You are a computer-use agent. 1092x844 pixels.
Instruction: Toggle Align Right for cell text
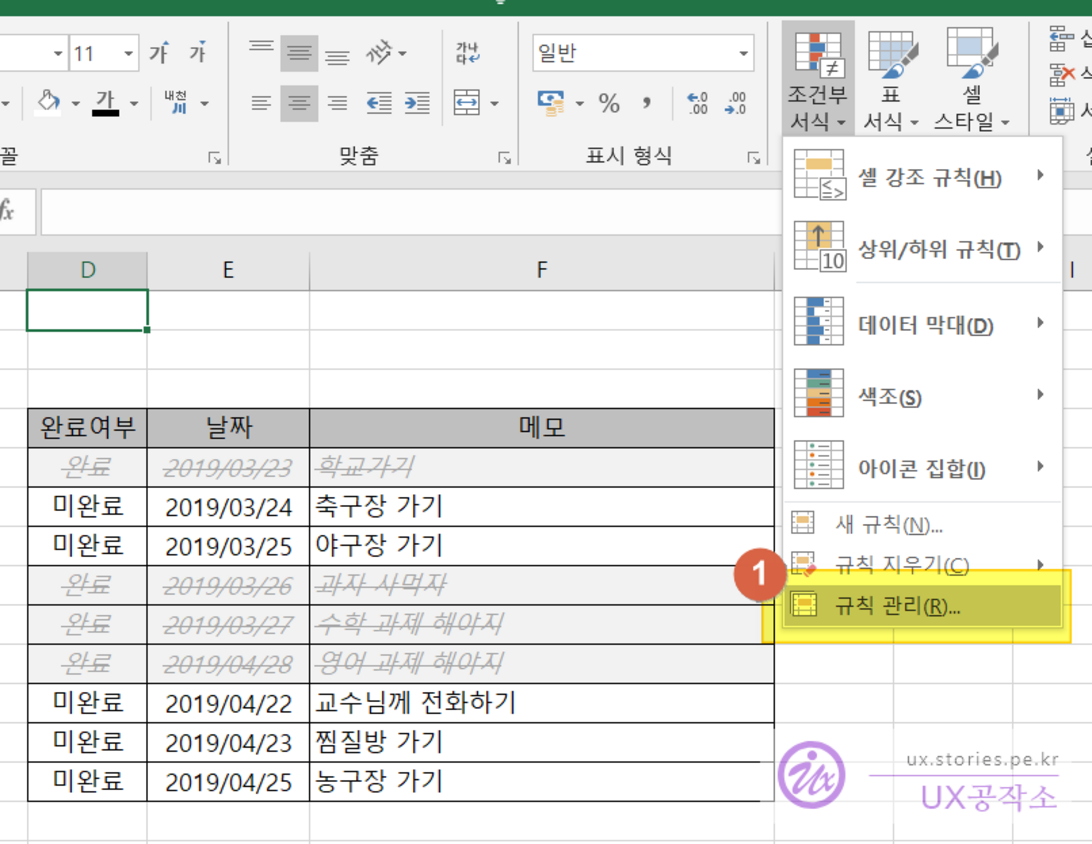coord(338,103)
